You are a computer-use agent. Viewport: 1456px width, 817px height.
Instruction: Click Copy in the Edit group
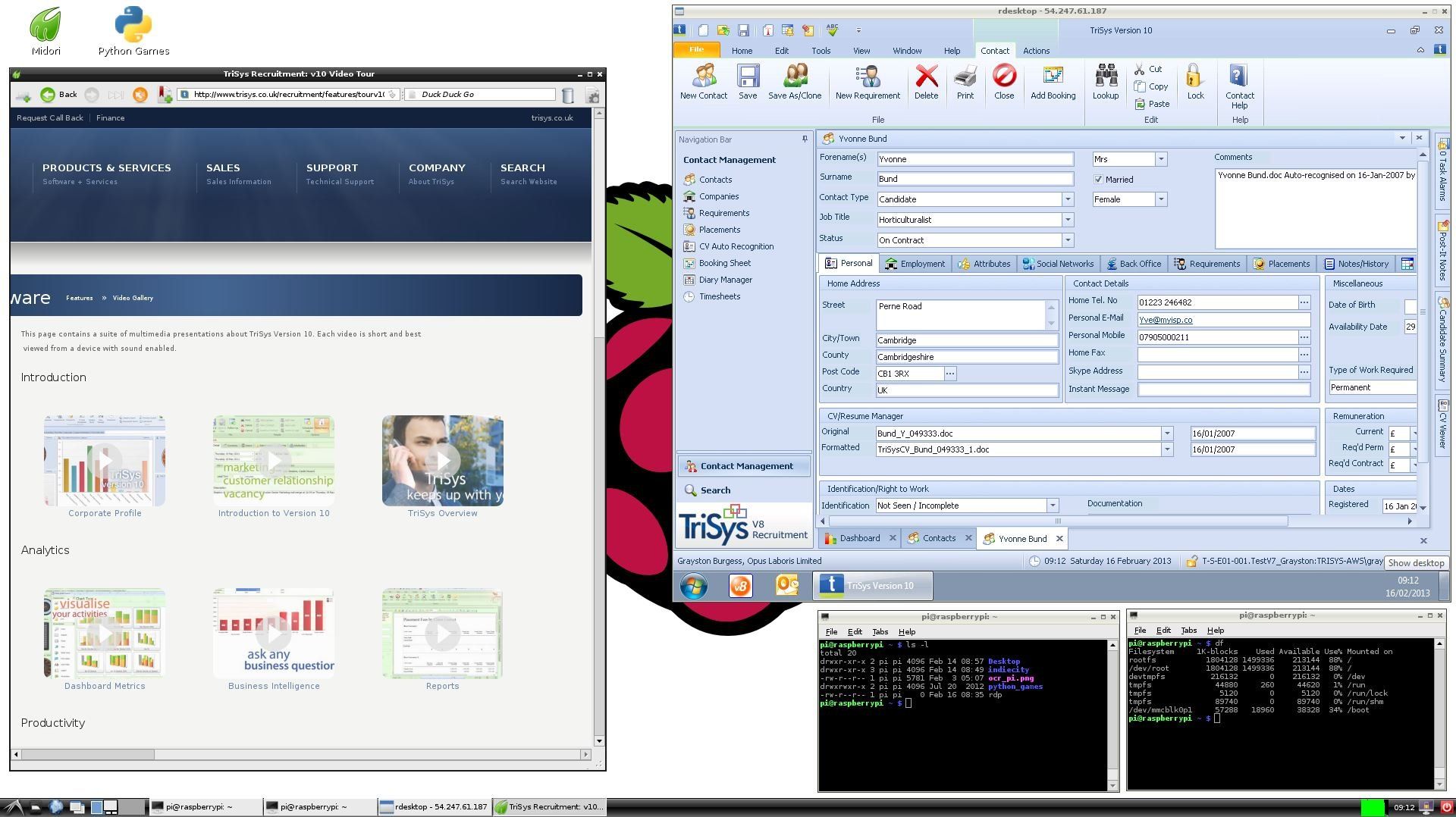pyautogui.click(x=1151, y=86)
